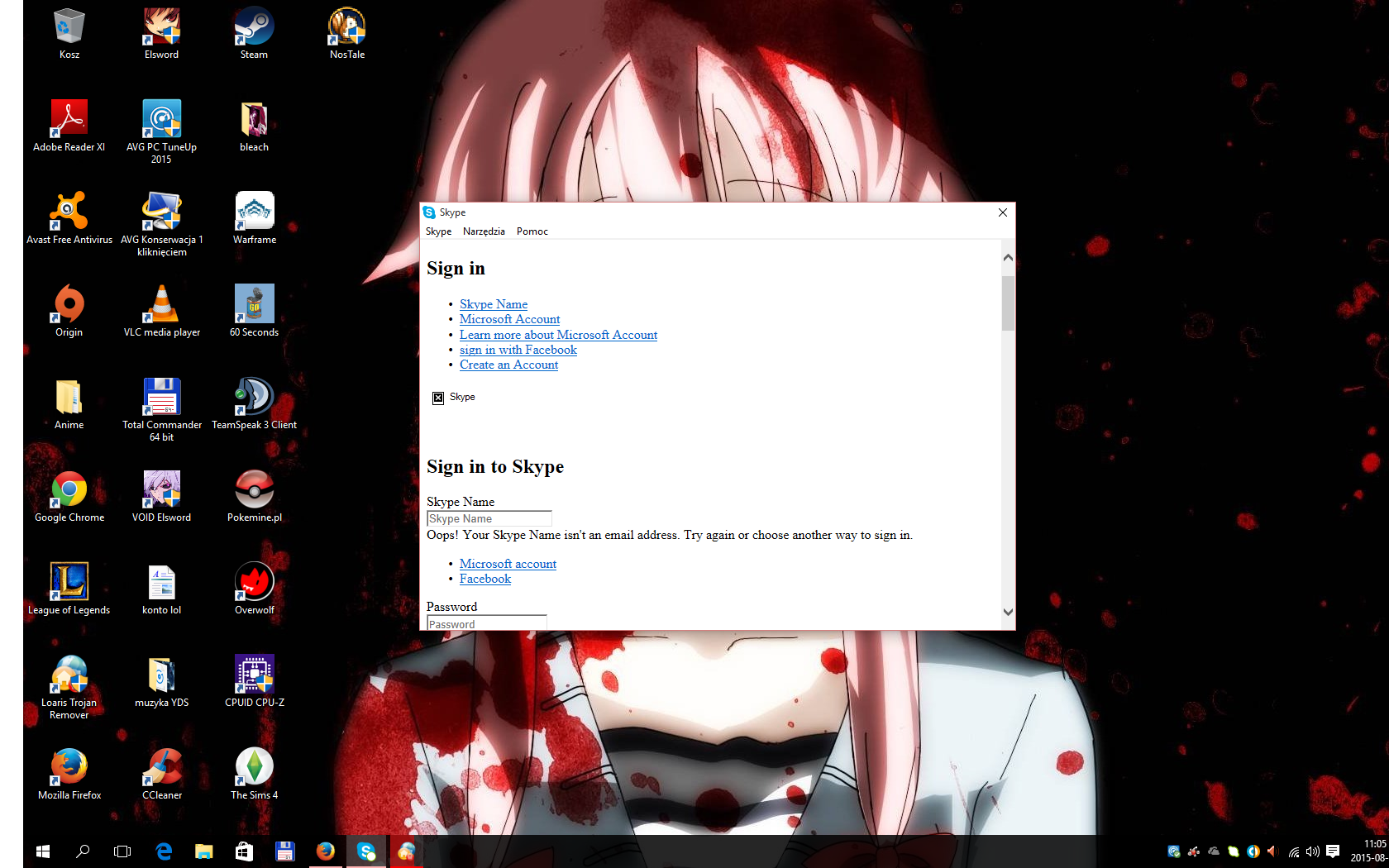The height and width of the screenshot is (868, 1389).
Task: Select the TeamSpeak 3 Client icon
Action: coord(254,403)
